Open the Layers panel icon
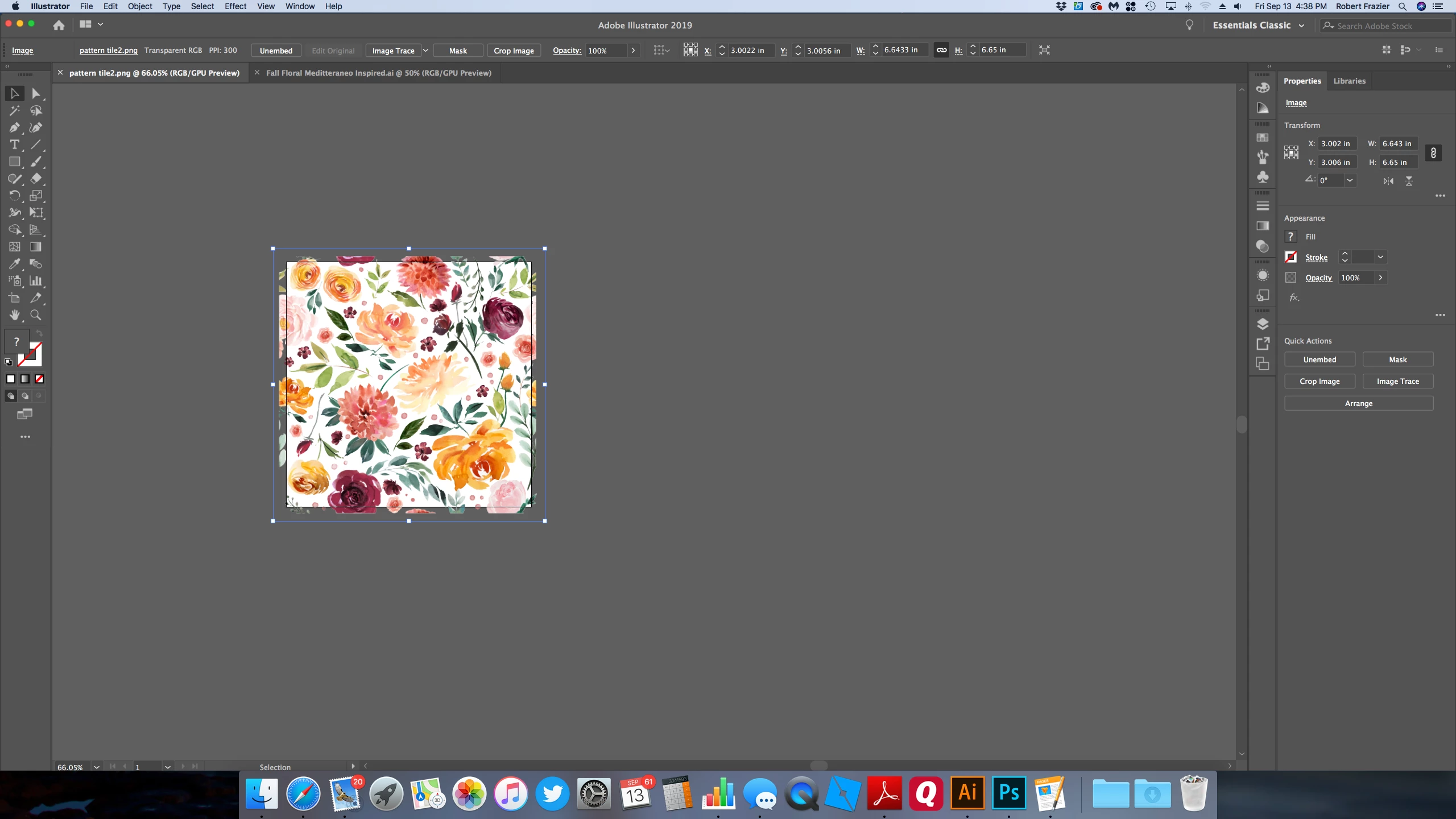1456x819 pixels. [1263, 324]
